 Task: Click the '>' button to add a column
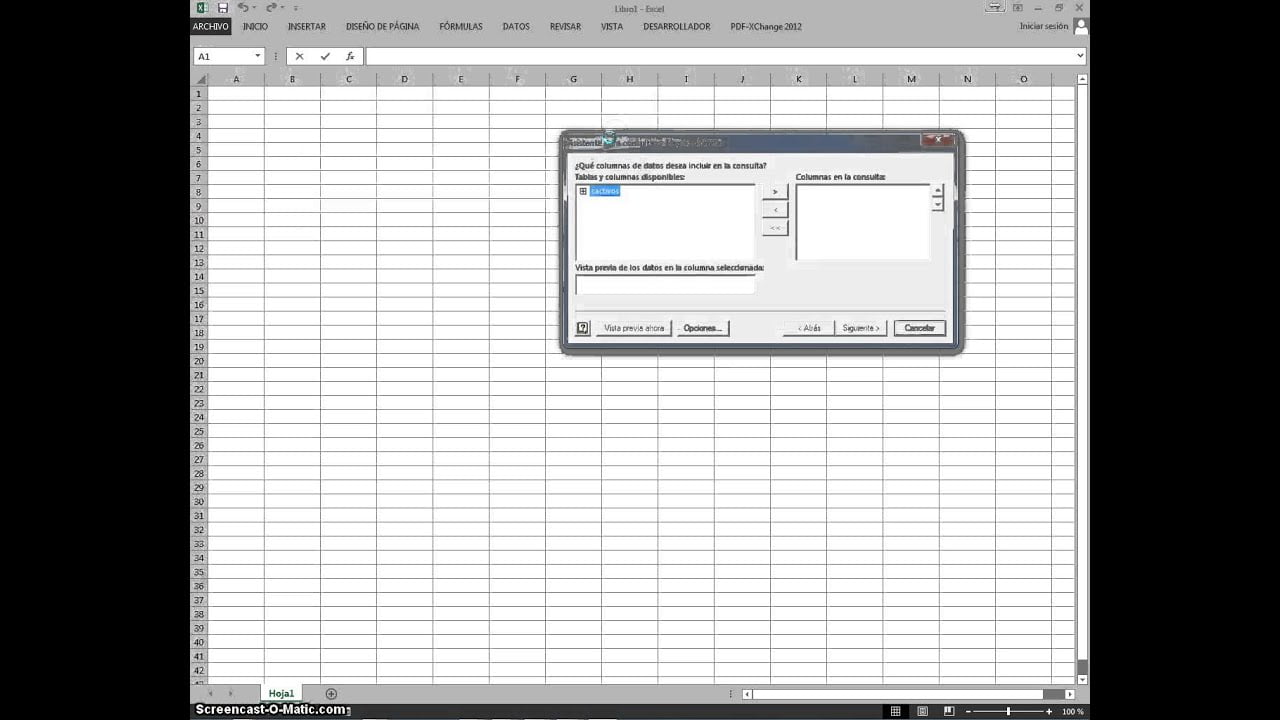point(775,191)
